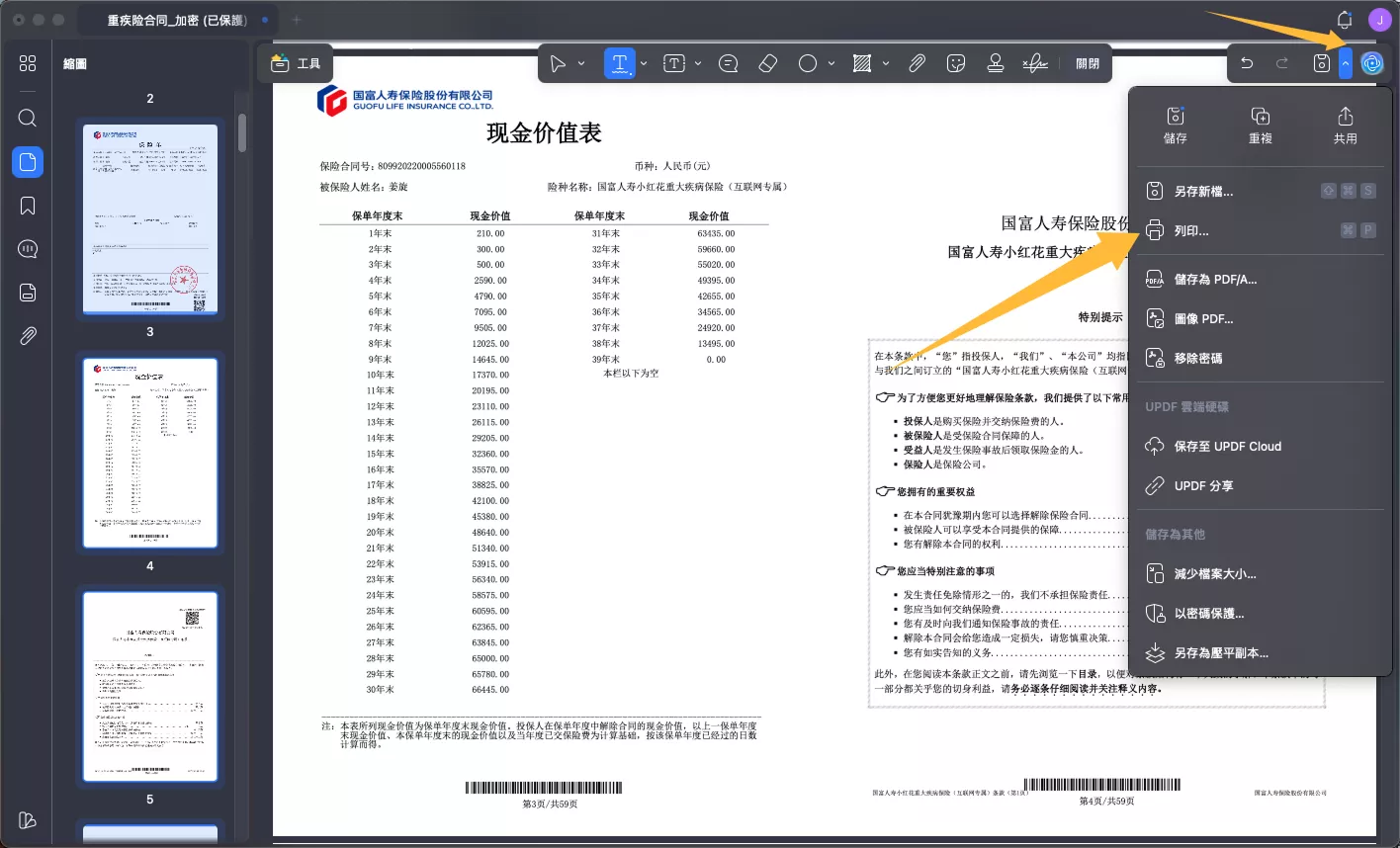Open the comments list panel in sidebar
The width and height of the screenshot is (1400, 848).
(x=28, y=249)
